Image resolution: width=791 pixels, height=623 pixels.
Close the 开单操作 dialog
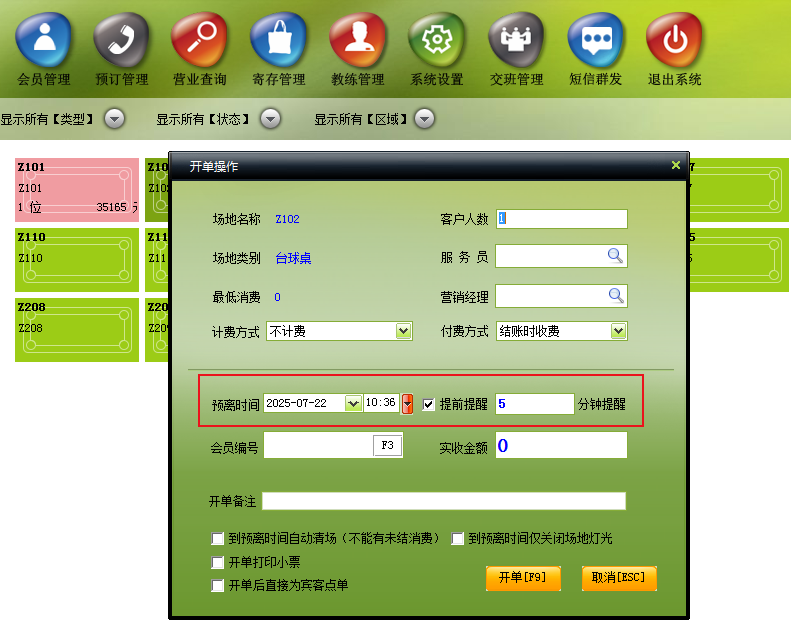pos(675,165)
